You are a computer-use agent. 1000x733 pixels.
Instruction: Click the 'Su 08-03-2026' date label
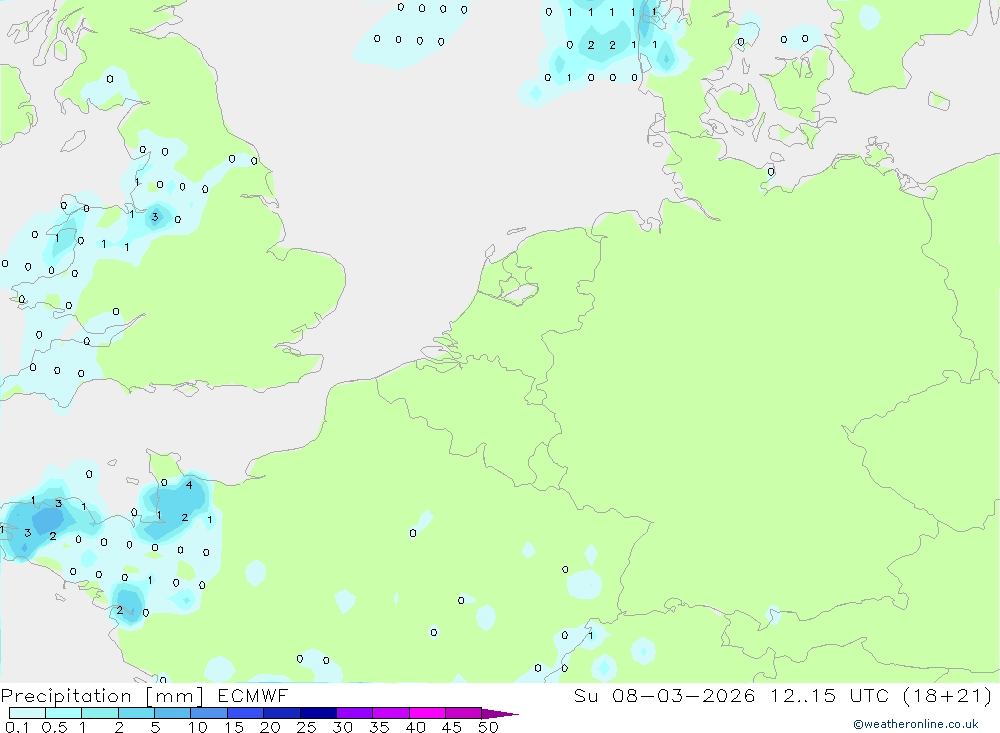(x=665, y=696)
